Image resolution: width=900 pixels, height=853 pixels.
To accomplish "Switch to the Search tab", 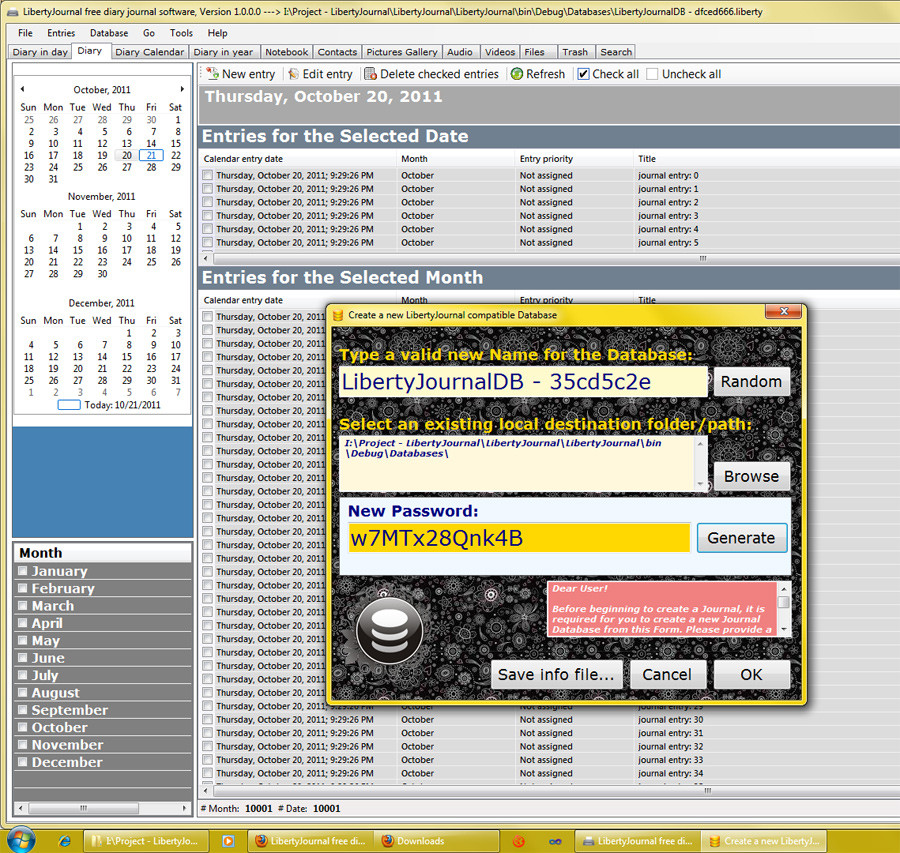I will (x=616, y=52).
